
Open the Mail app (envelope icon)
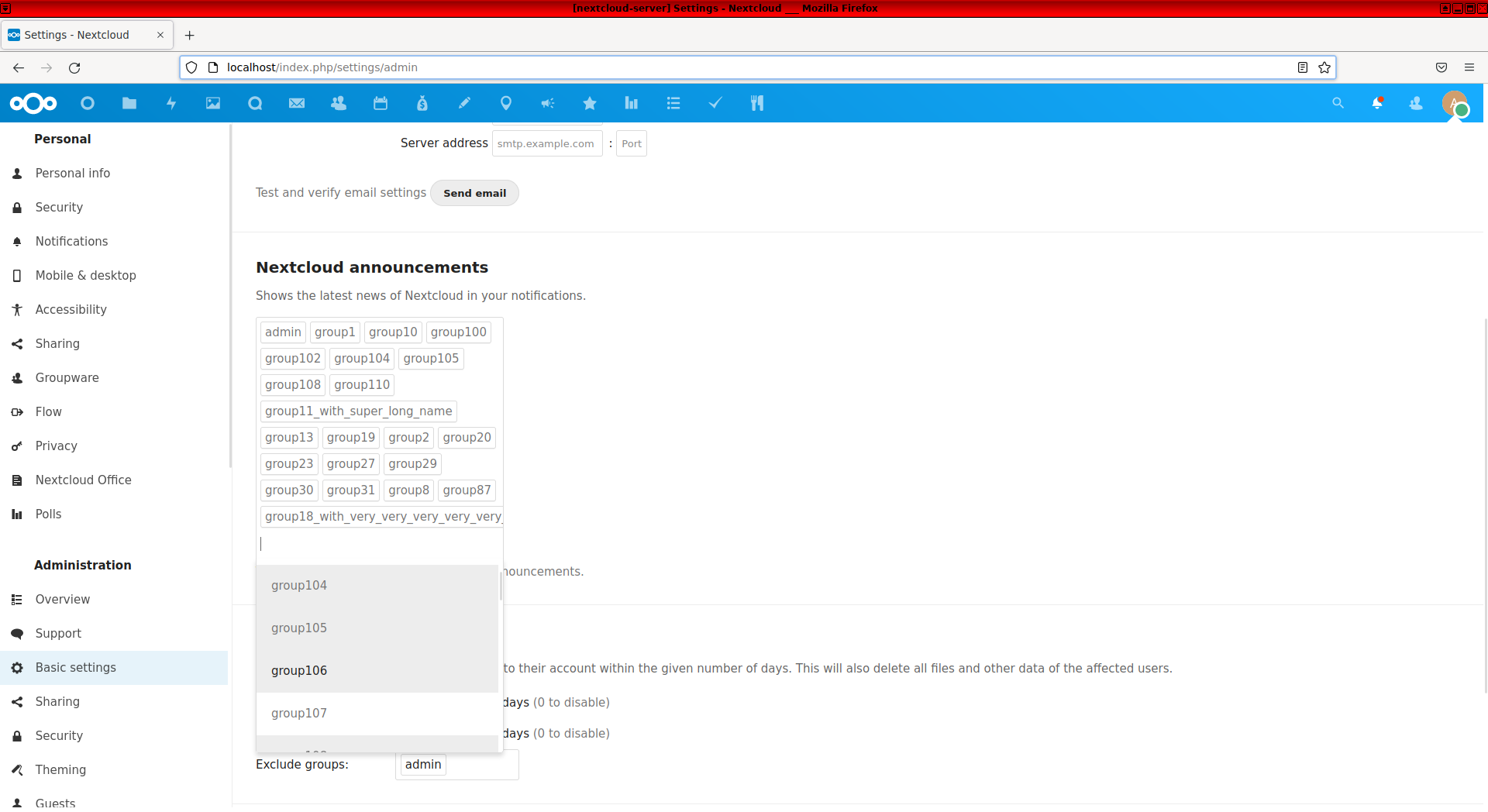click(297, 103)
